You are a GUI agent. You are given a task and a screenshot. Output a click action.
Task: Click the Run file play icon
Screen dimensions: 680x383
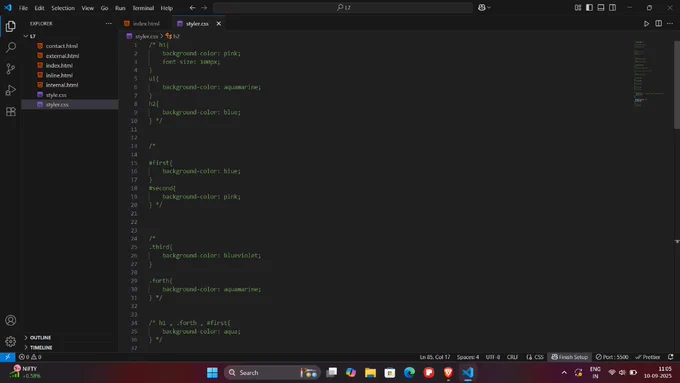click(x=646, y=23)
